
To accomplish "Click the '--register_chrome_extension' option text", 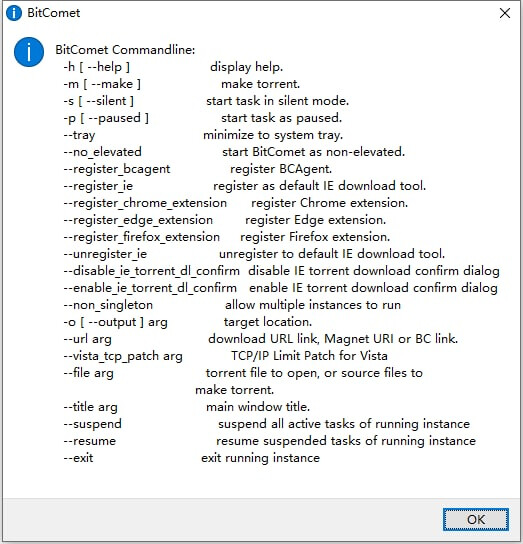I will point(145,203).
